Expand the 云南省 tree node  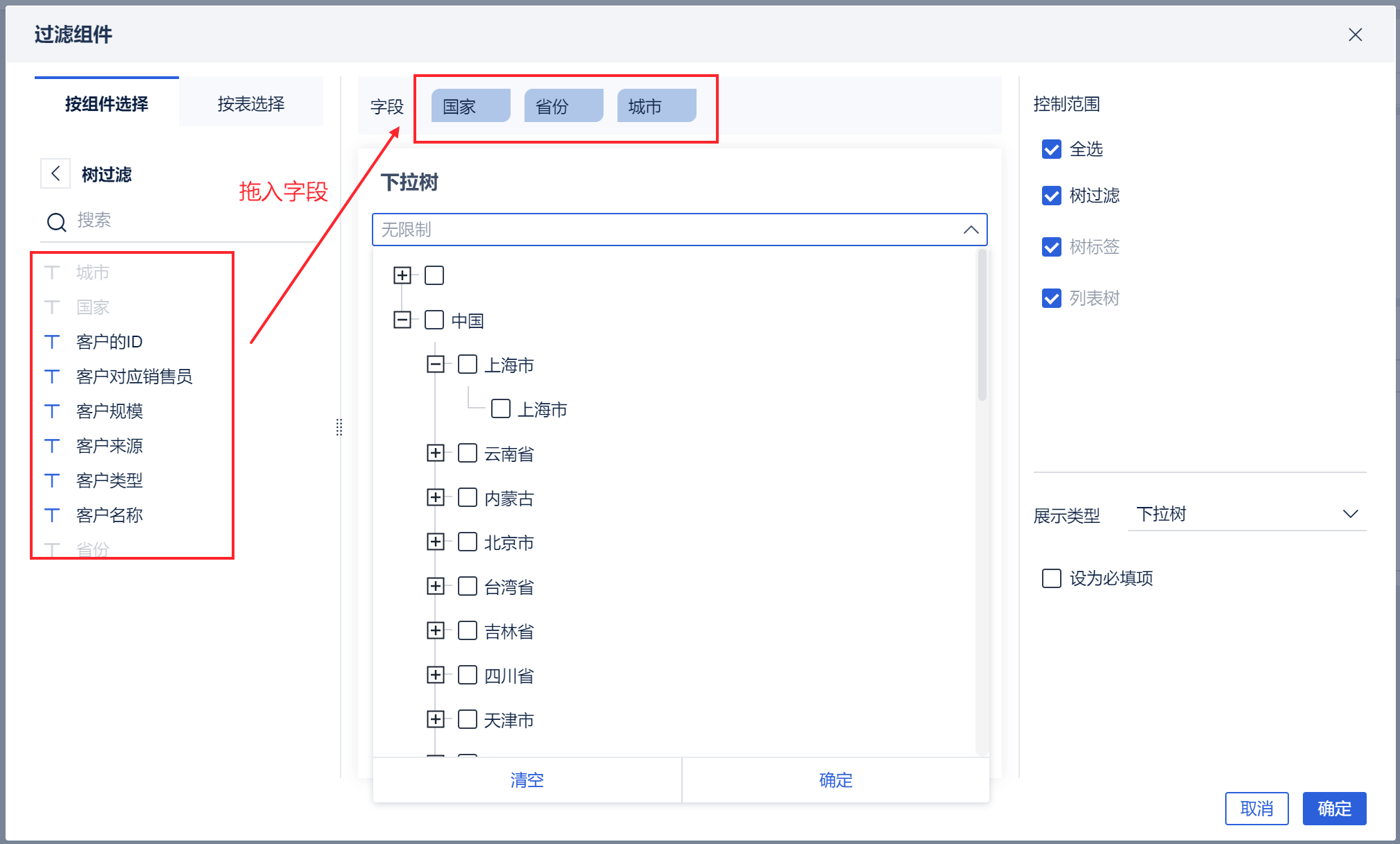[435, 454]
